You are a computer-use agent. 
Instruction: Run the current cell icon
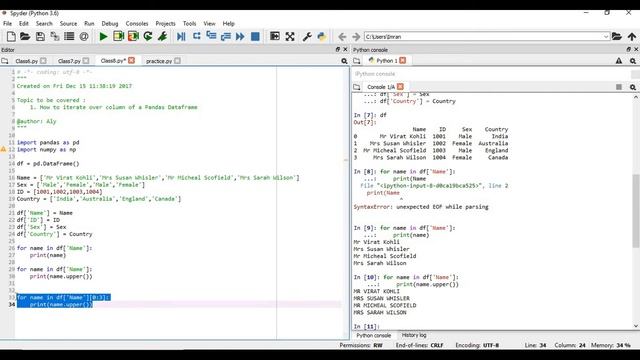click(118, 36)
